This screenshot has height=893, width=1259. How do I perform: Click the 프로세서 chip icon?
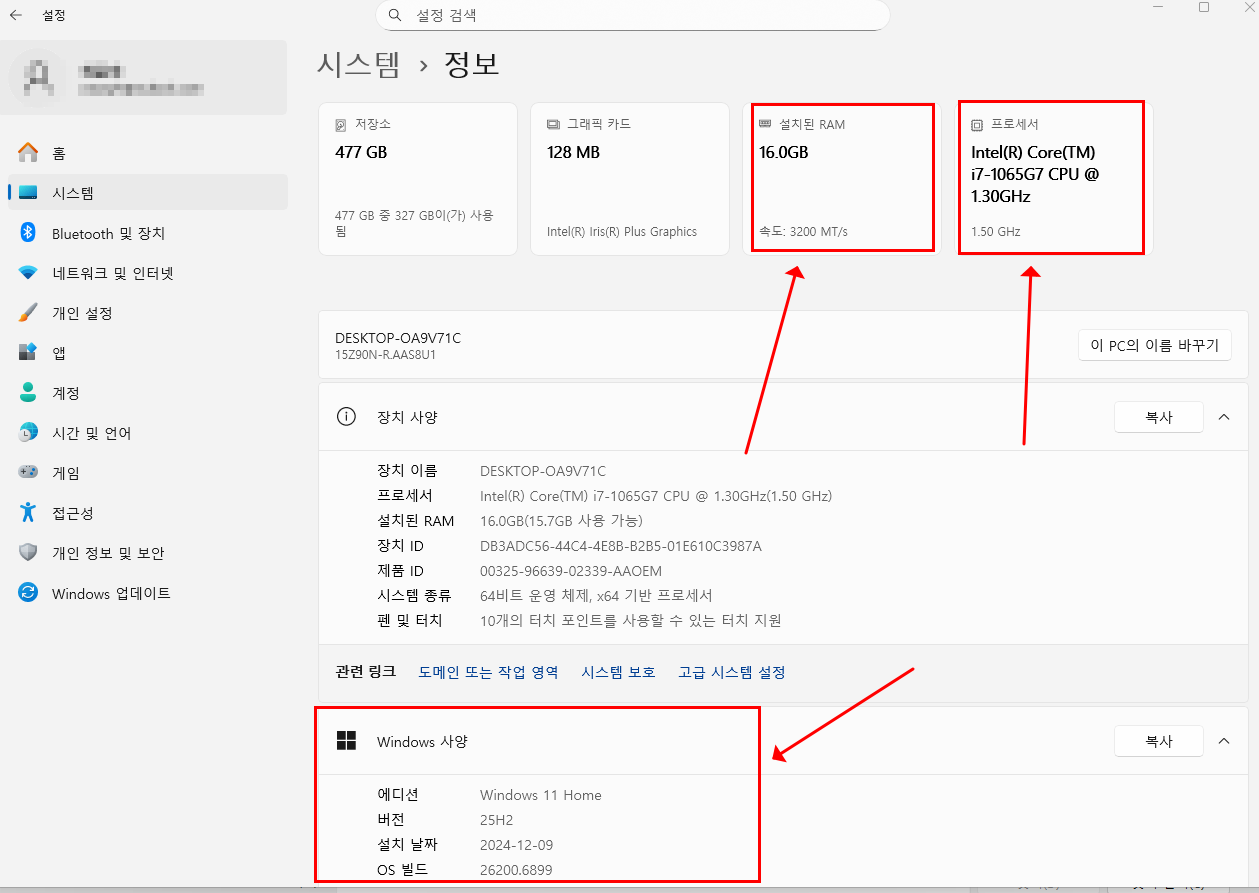coord(977,125)
